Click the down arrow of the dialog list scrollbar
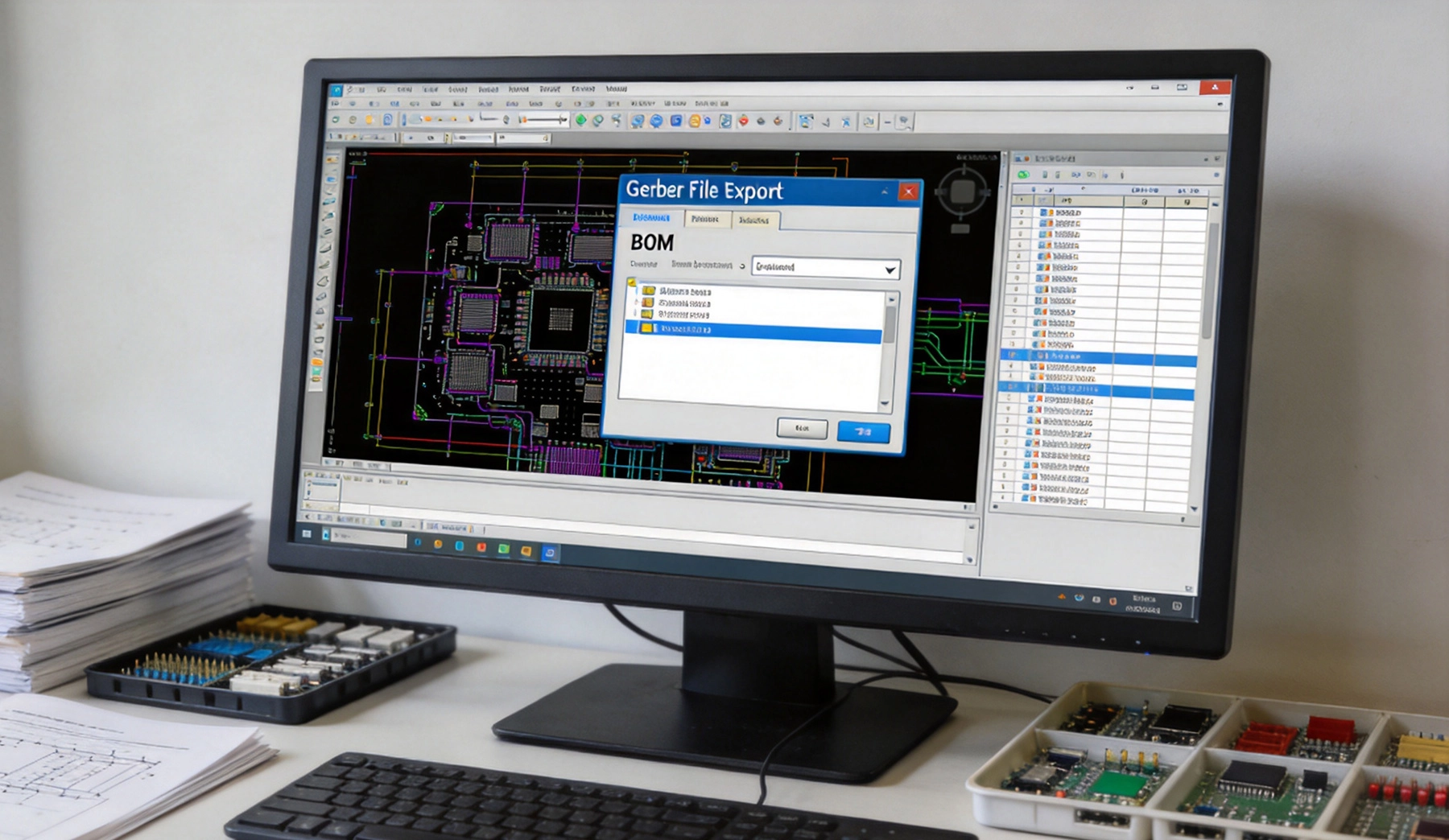 (885, 403)
